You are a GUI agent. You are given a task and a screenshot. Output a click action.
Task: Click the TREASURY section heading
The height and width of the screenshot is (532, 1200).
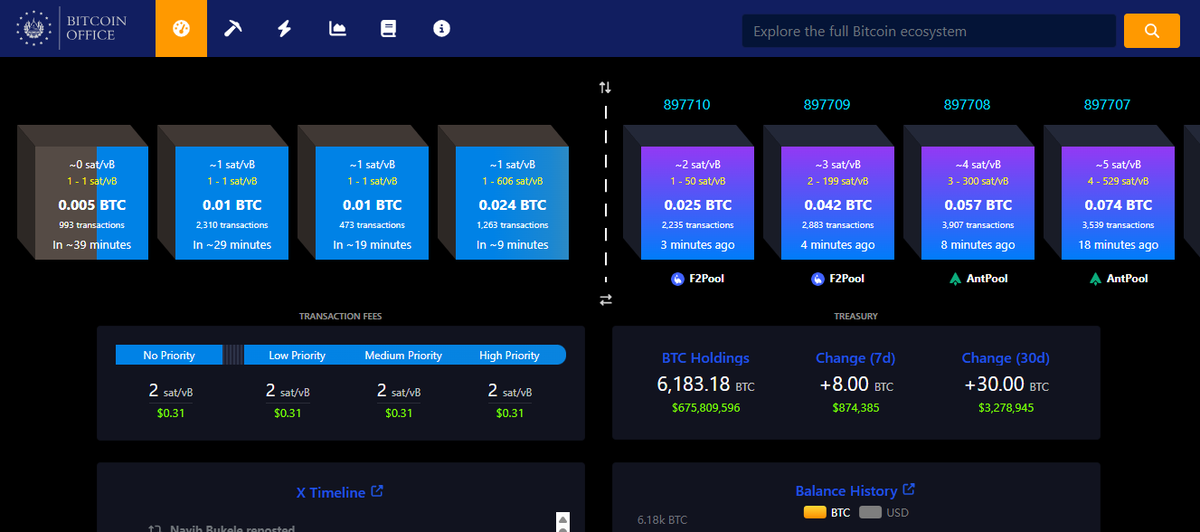point(856,316)
